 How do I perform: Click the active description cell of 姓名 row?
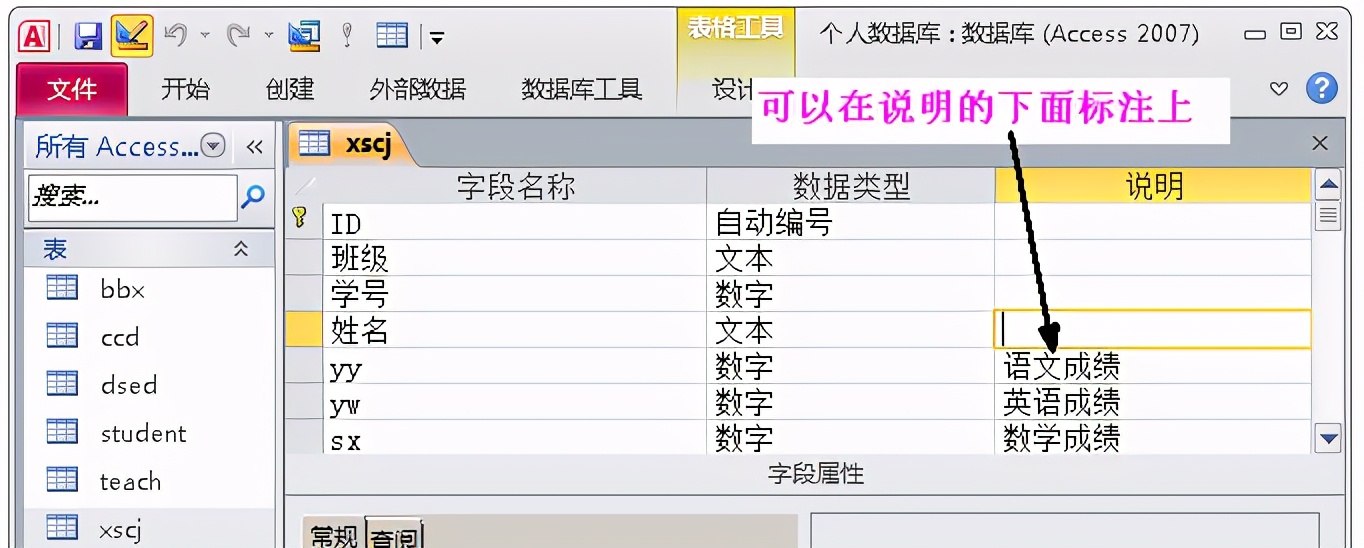pyautogui.click(x=1153, y=330)
